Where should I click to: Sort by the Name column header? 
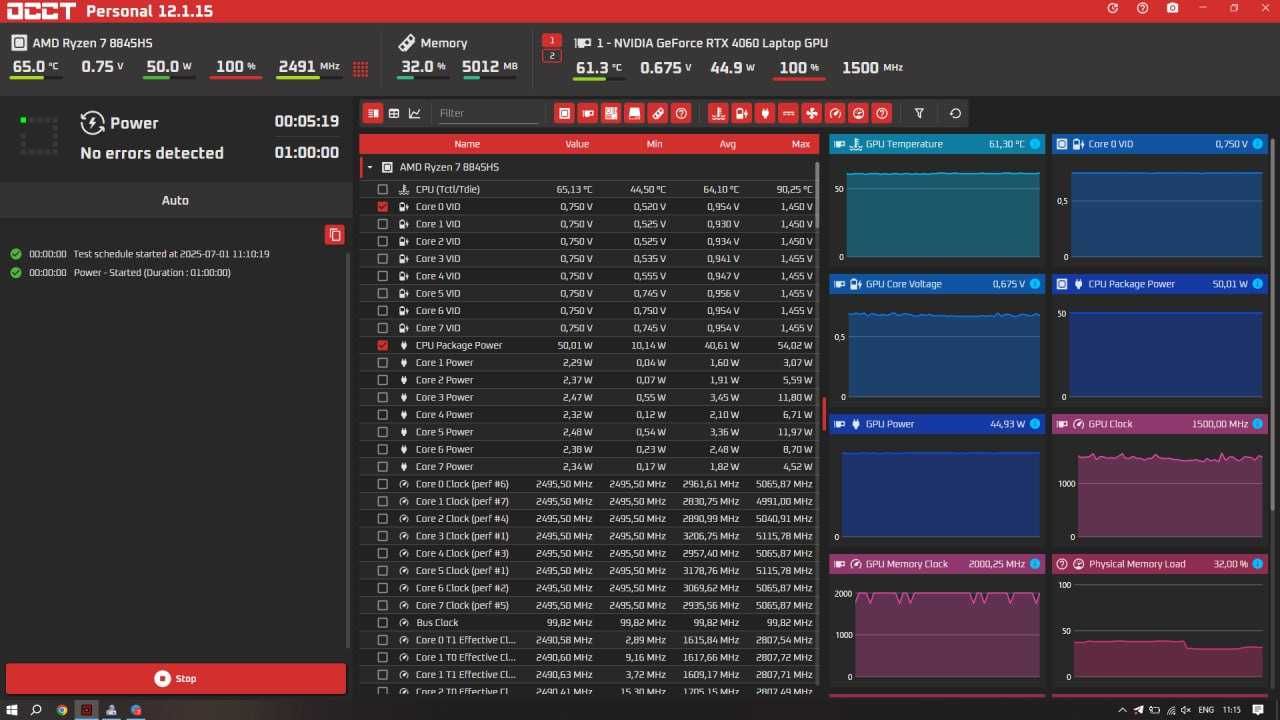[467, 144]
